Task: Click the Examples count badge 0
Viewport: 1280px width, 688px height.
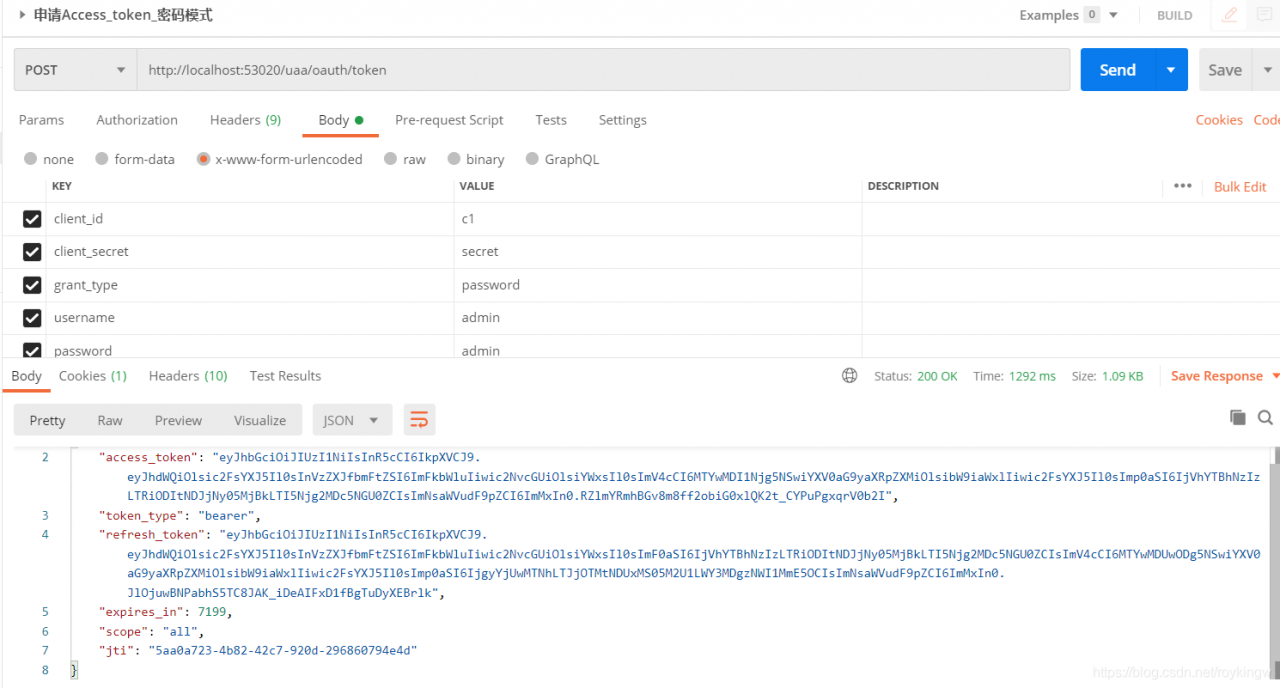Action: coord(1092,15)
